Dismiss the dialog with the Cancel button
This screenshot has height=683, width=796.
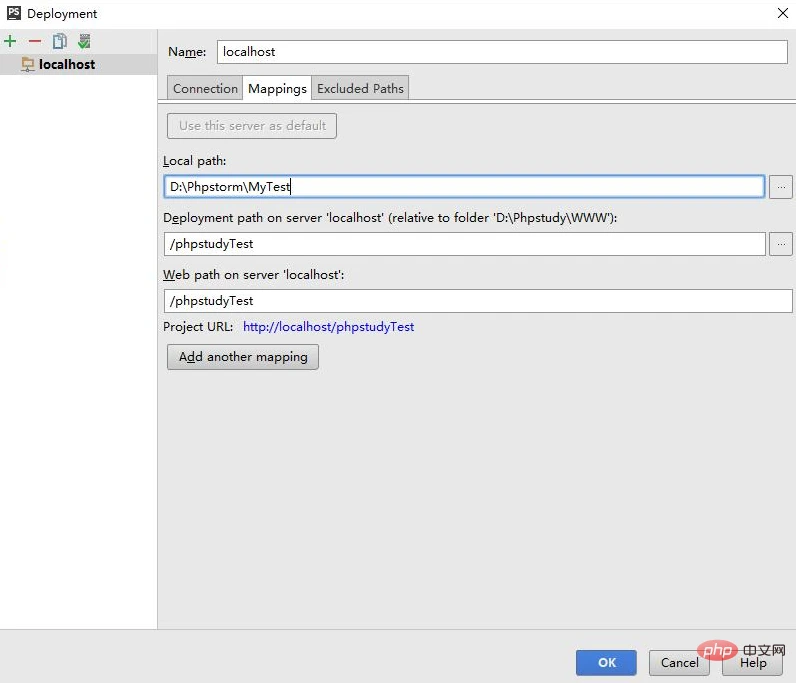[679, 662]
